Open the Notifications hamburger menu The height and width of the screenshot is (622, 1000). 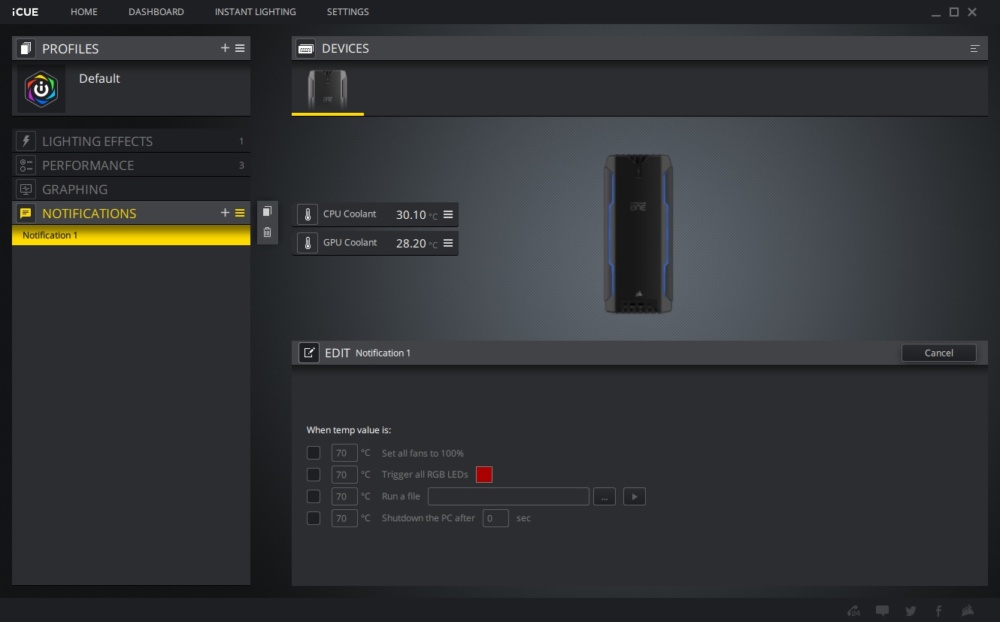(x=240, y=213)
